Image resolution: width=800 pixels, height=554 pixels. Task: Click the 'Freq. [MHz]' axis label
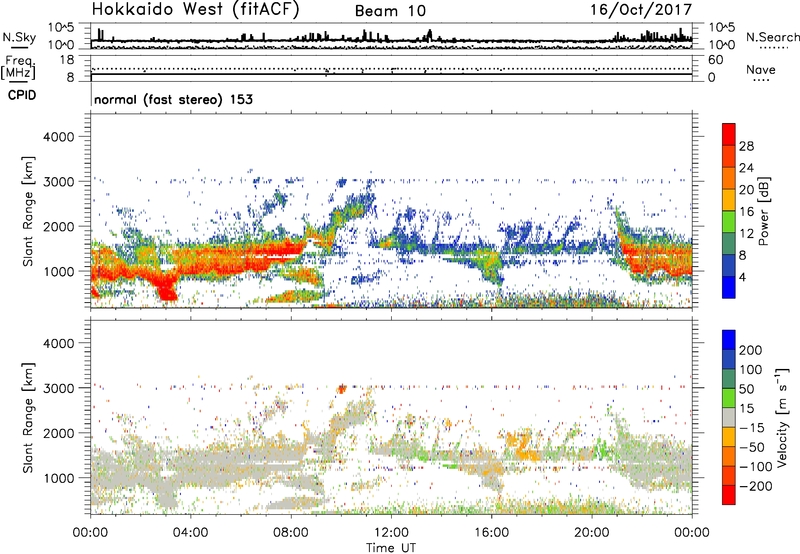[x=18, y=68]
